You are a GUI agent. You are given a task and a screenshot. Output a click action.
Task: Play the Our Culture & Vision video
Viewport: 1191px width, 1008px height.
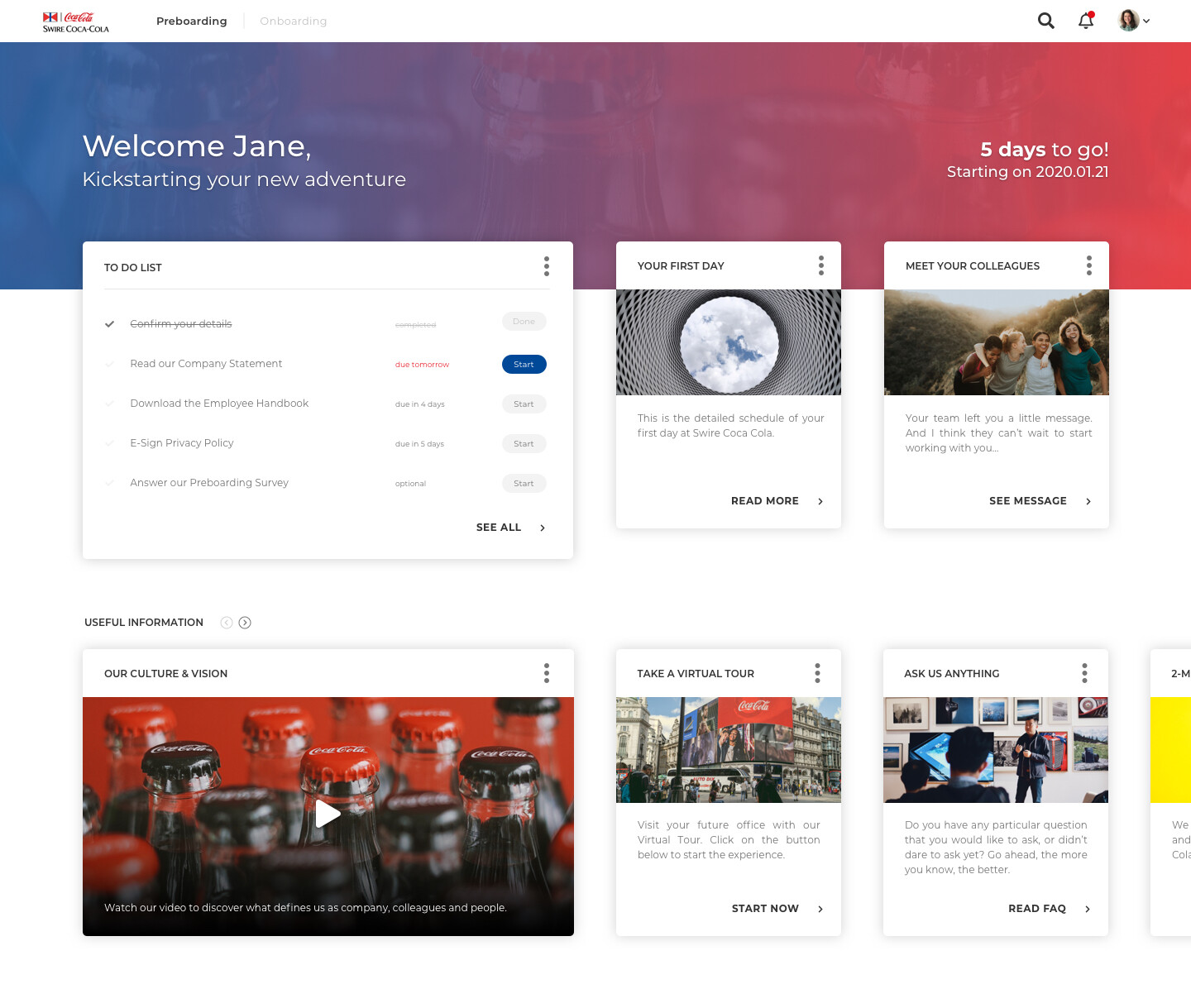pyautogui.click(x=328, y=814)
